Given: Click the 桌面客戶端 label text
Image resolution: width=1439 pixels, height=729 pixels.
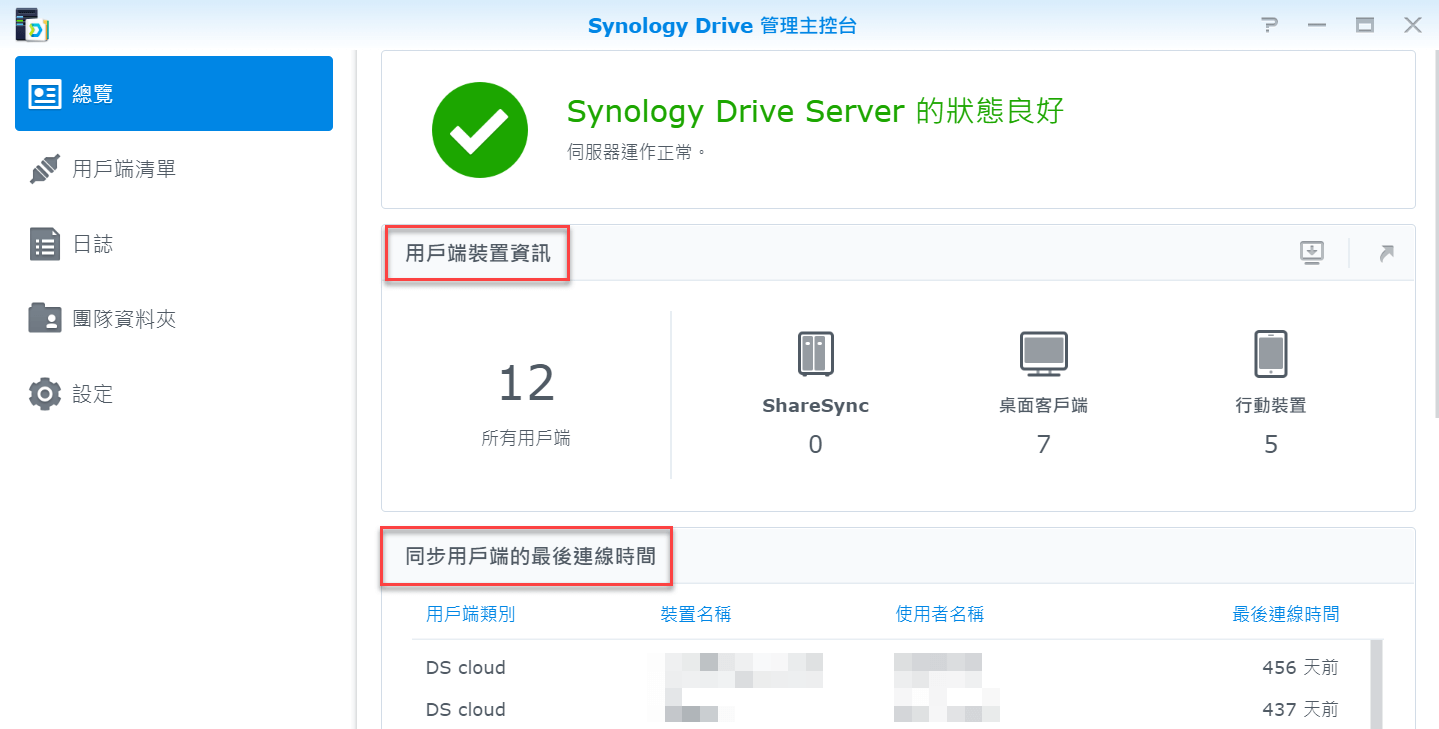Looking at the screenshot, I should click(1044, 406).
